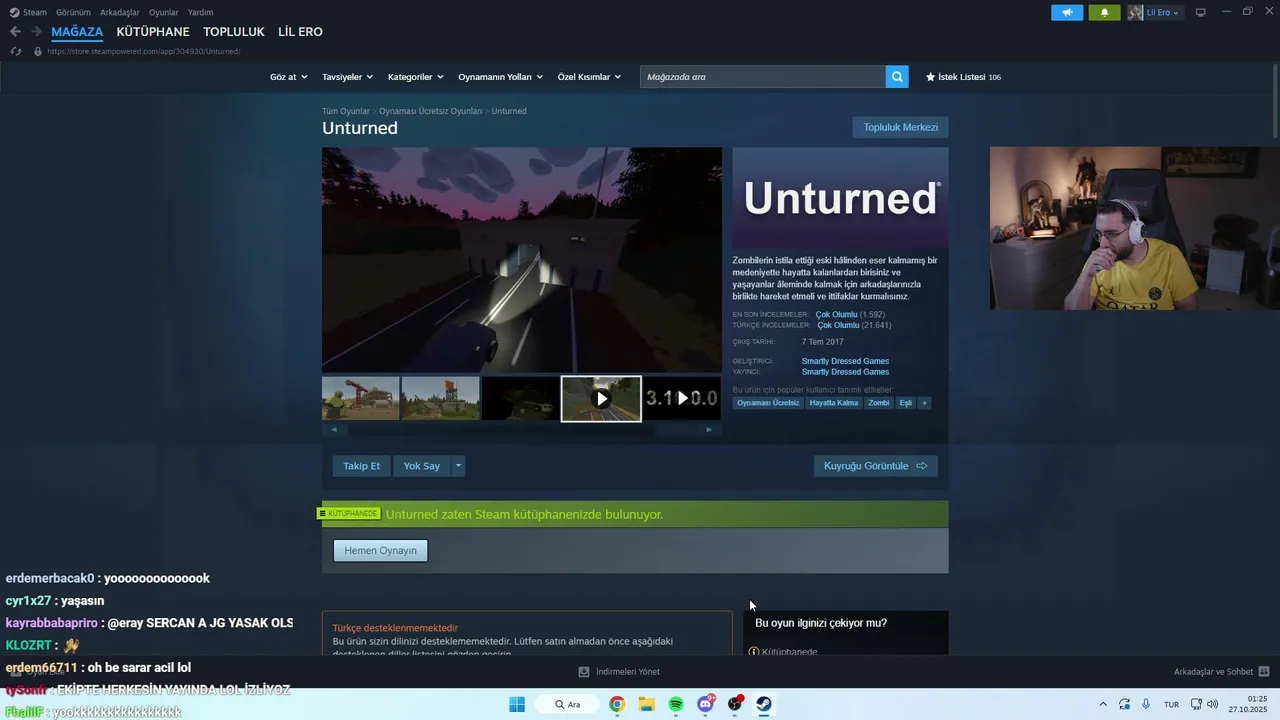
Task: Expand the Göz at dropdown
Action: coord(287,77)
